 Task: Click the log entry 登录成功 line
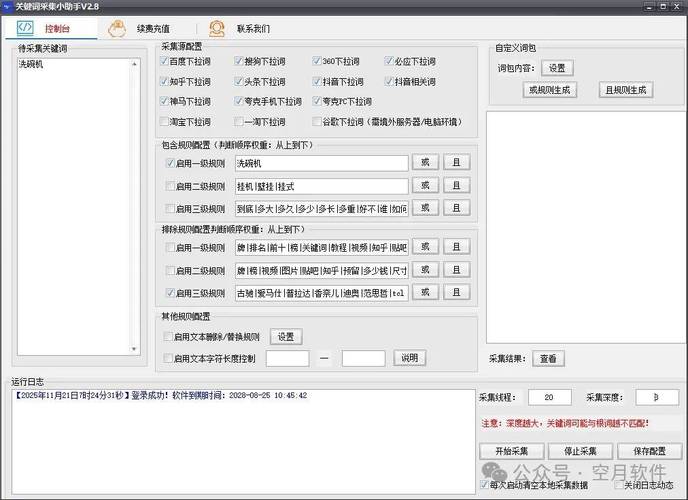point(161,395)
